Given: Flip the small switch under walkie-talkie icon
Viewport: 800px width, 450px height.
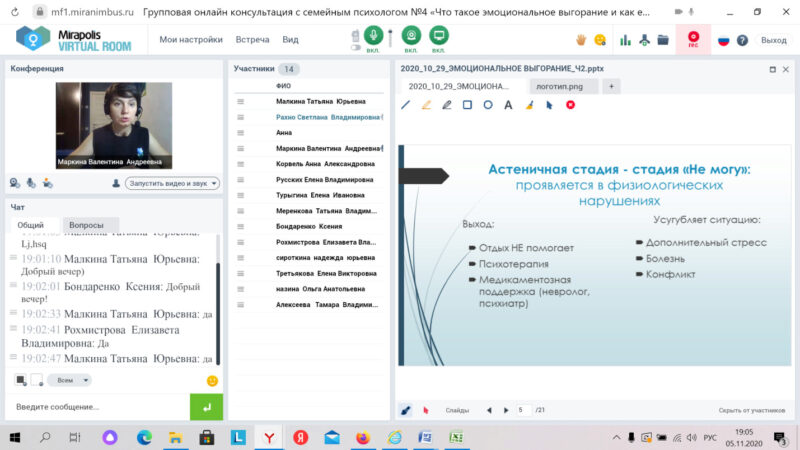Looking at the screenshot, I should 356,47.
